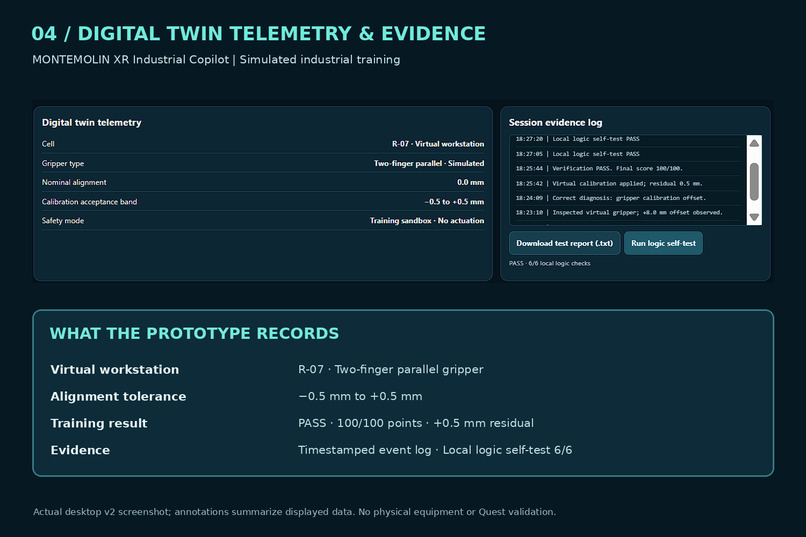Click the 'PASS · 6/6 local logic checks' status
Screen dimensions: 806x537
549,263
